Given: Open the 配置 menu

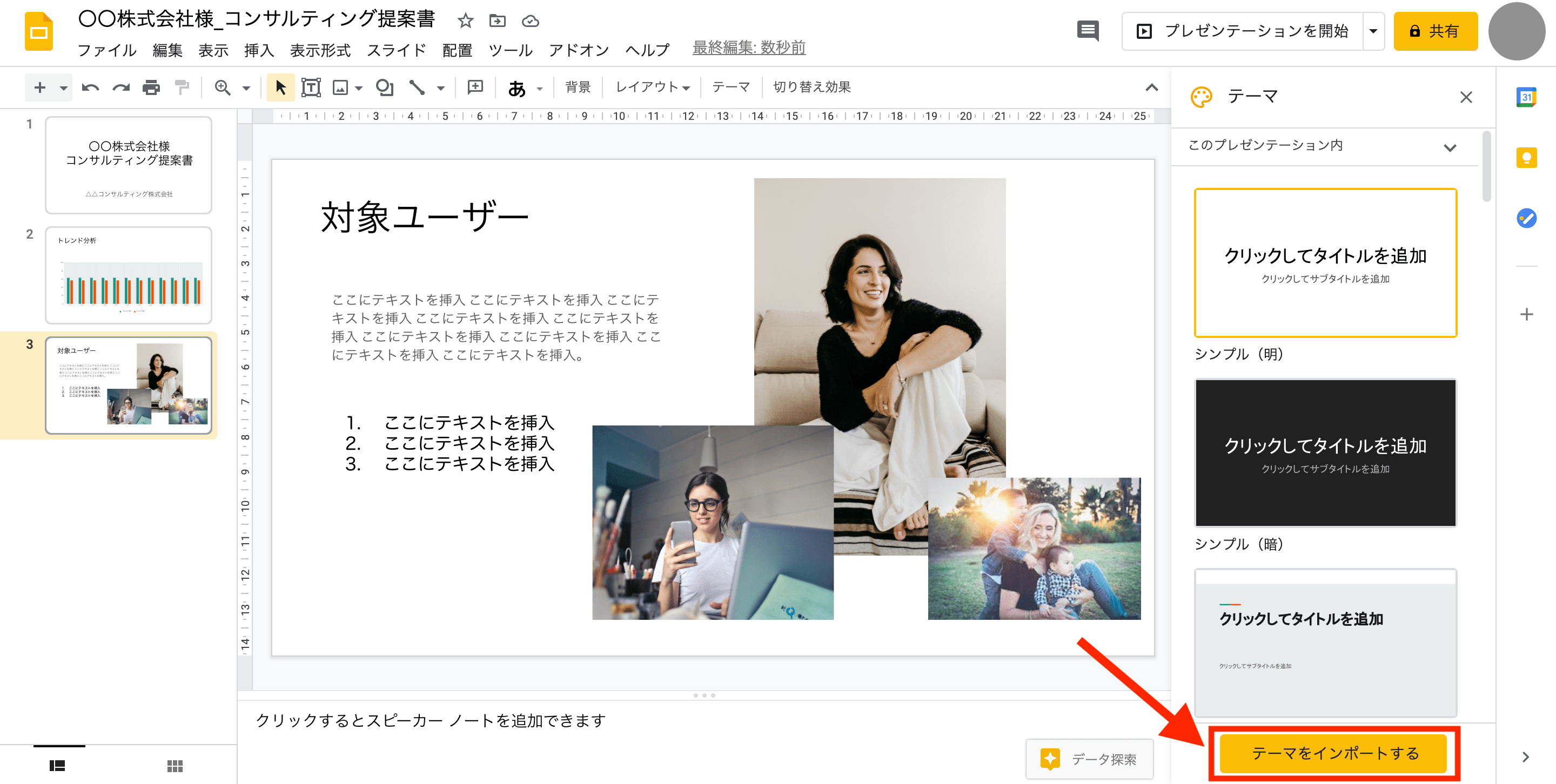Looking at the screenshot, I should (457, 50).
